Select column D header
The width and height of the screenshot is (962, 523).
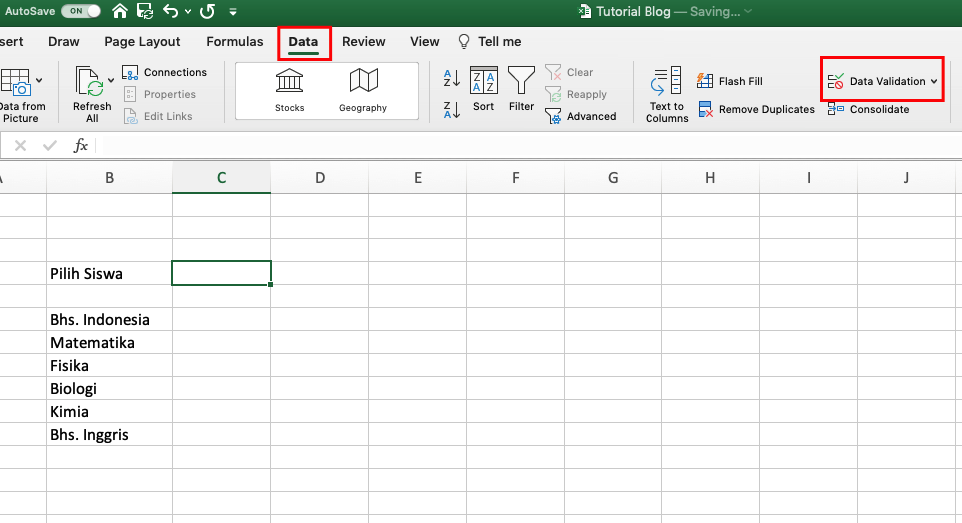(x=320, y=178)
